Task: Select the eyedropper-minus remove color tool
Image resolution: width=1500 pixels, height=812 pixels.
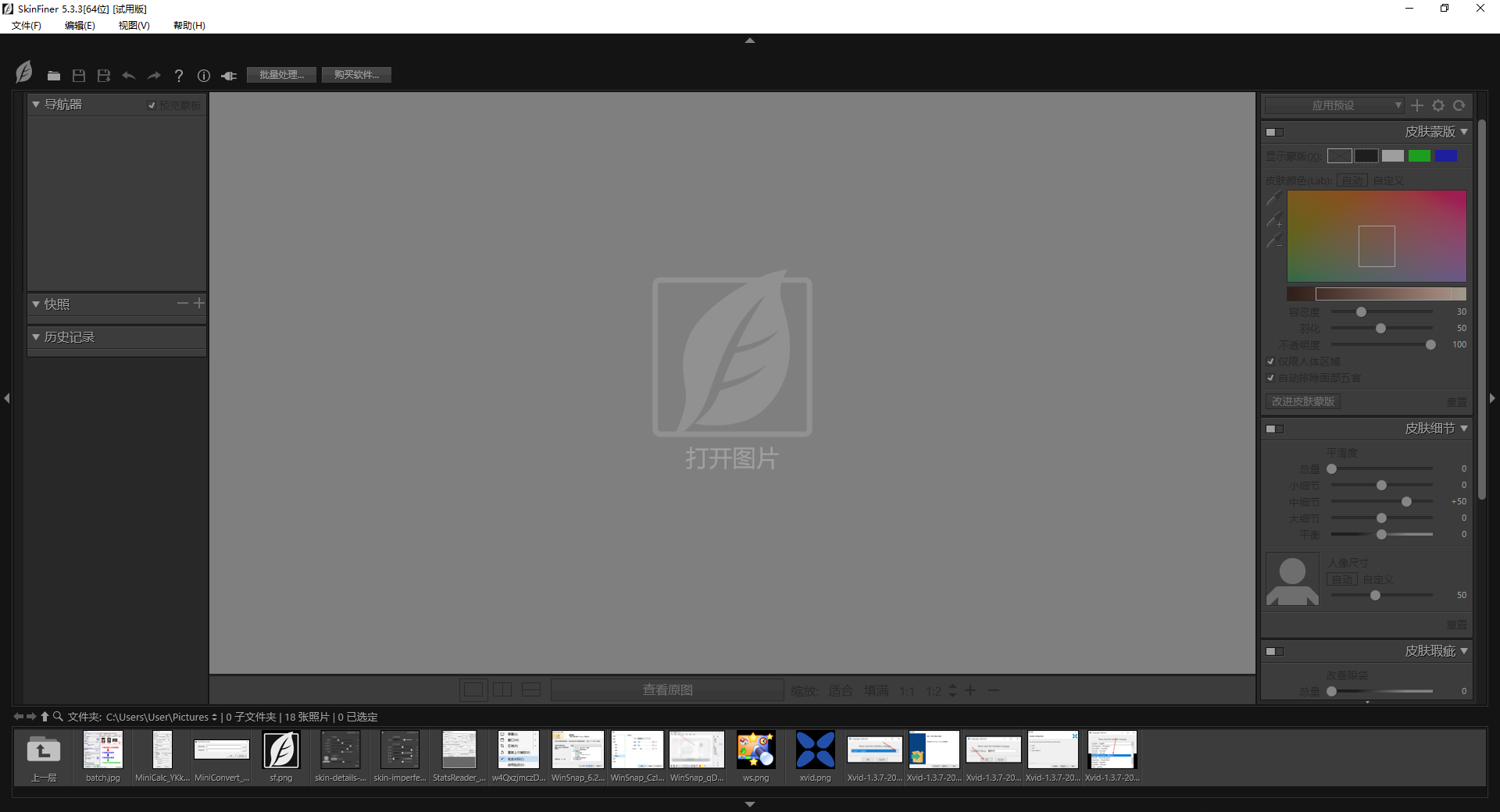Action: 1273,241
